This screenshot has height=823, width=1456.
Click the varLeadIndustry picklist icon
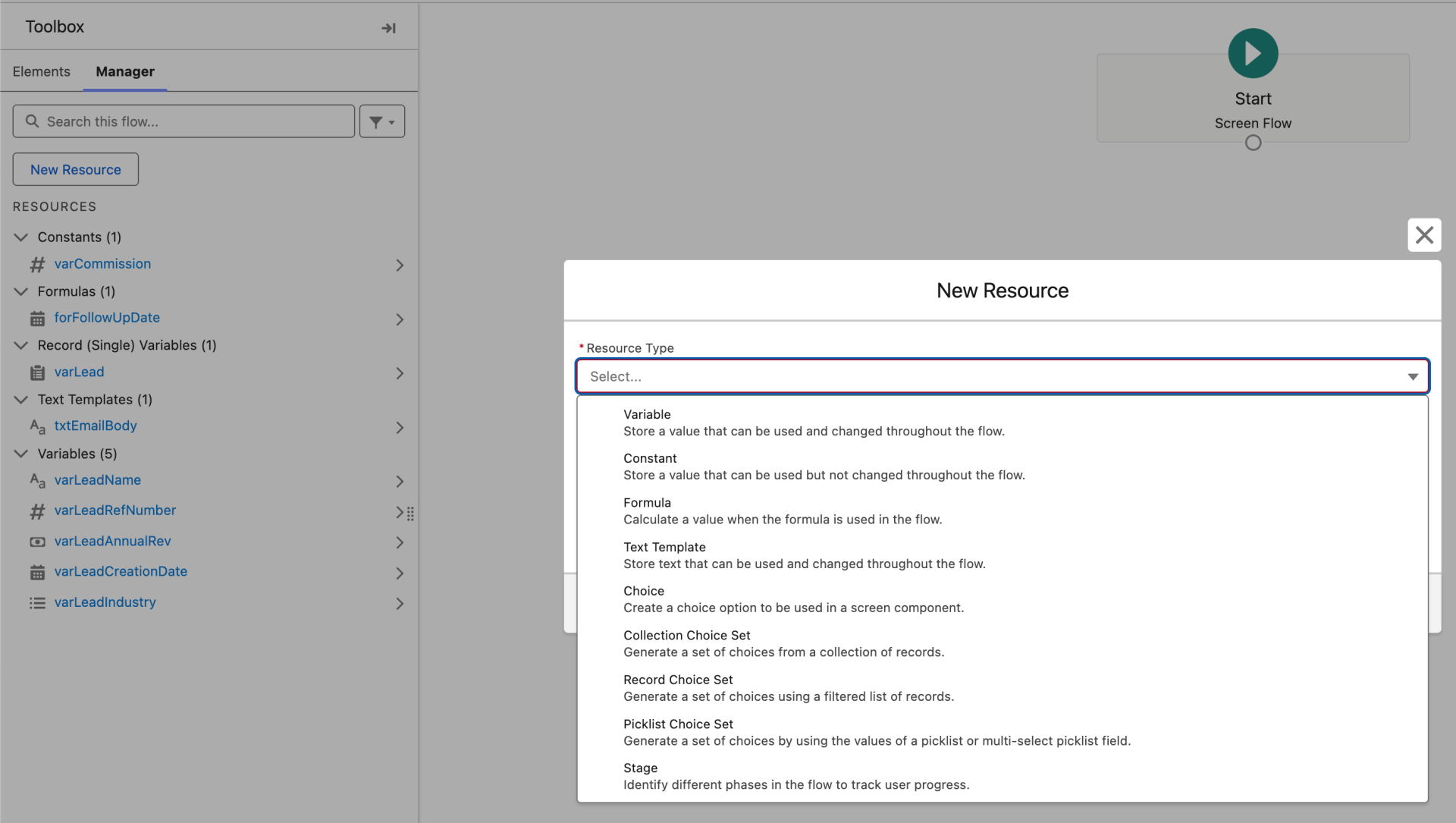coord(38,603)
